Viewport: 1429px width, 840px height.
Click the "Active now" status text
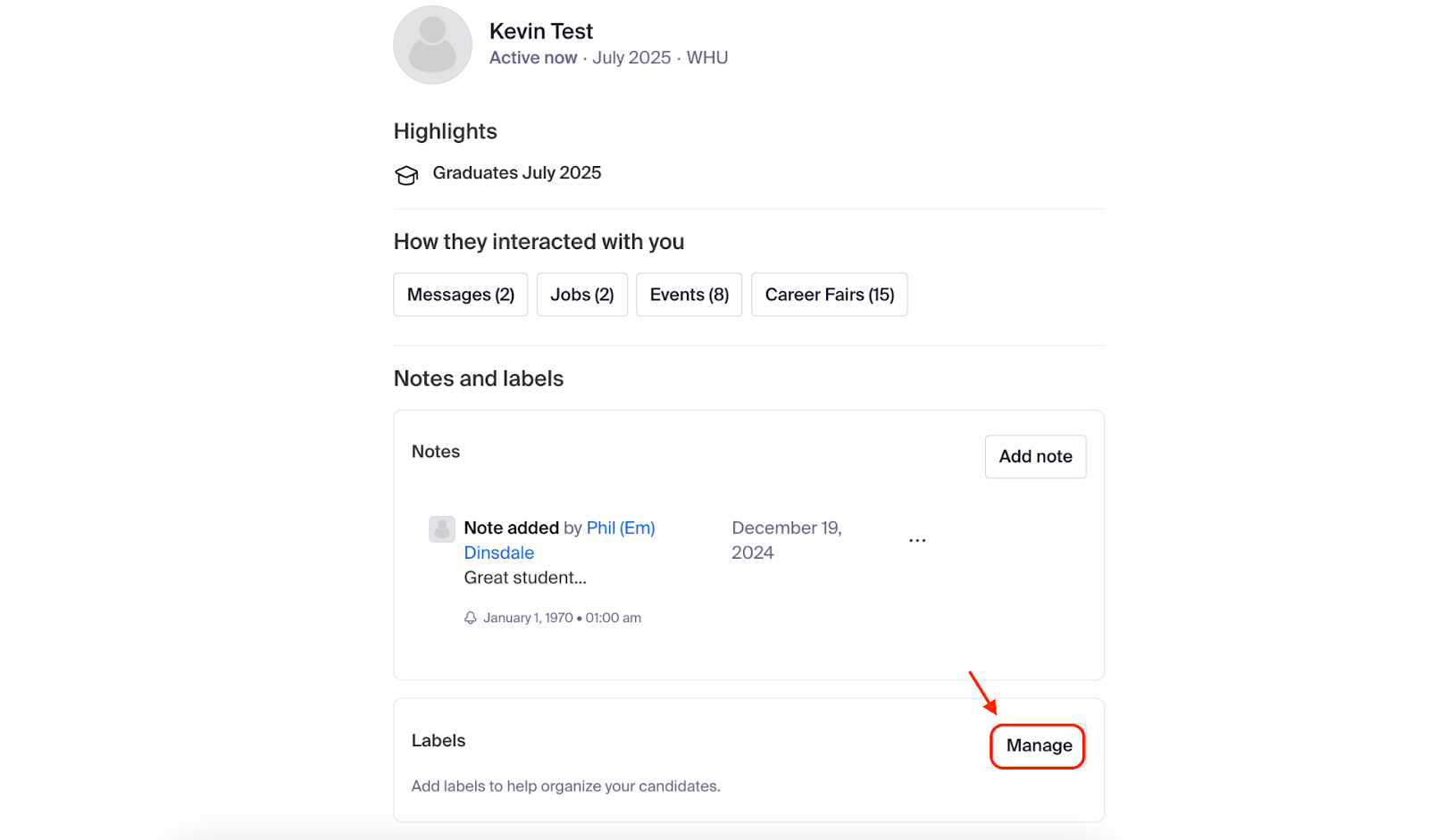click(533, 58)
